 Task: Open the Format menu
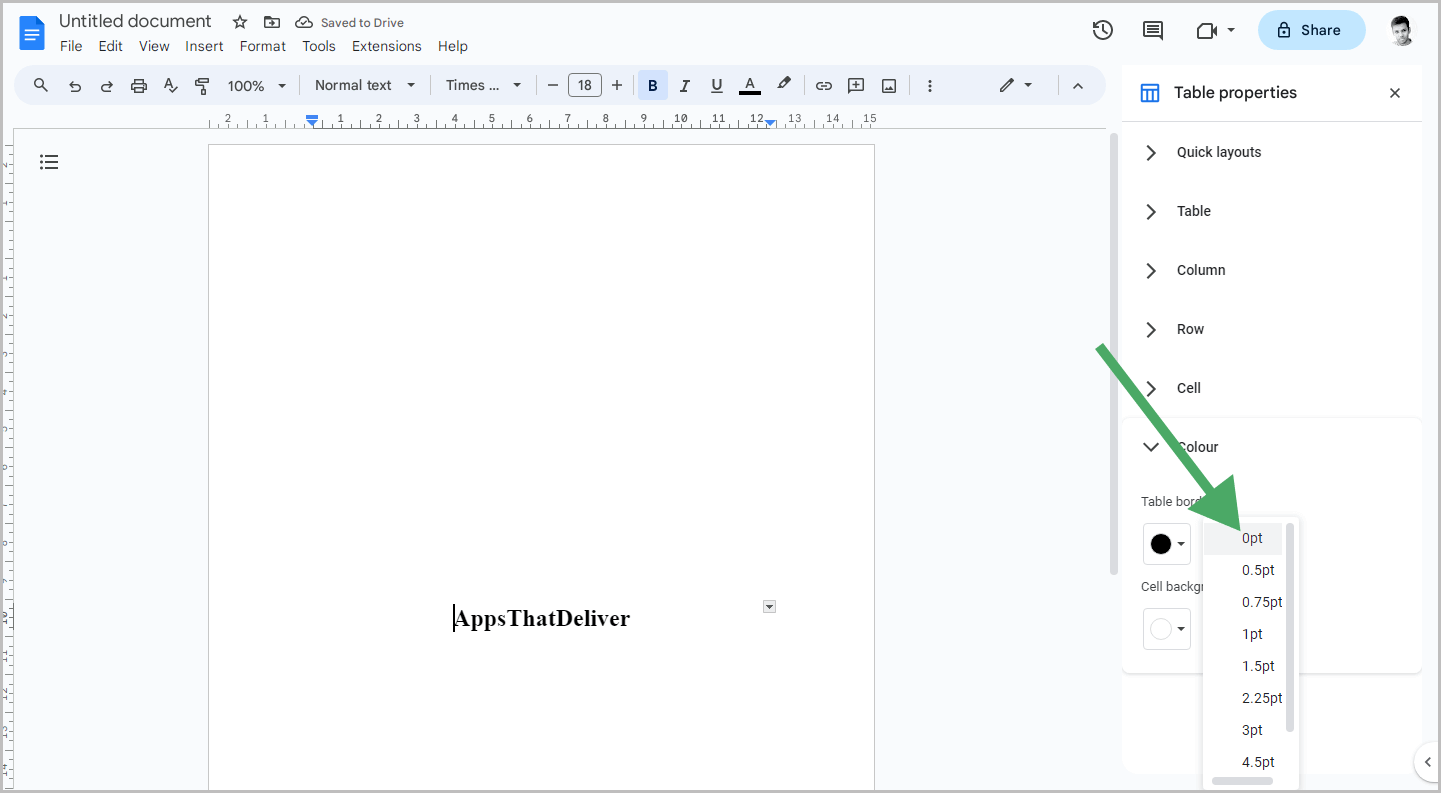[x=262, y=45]
